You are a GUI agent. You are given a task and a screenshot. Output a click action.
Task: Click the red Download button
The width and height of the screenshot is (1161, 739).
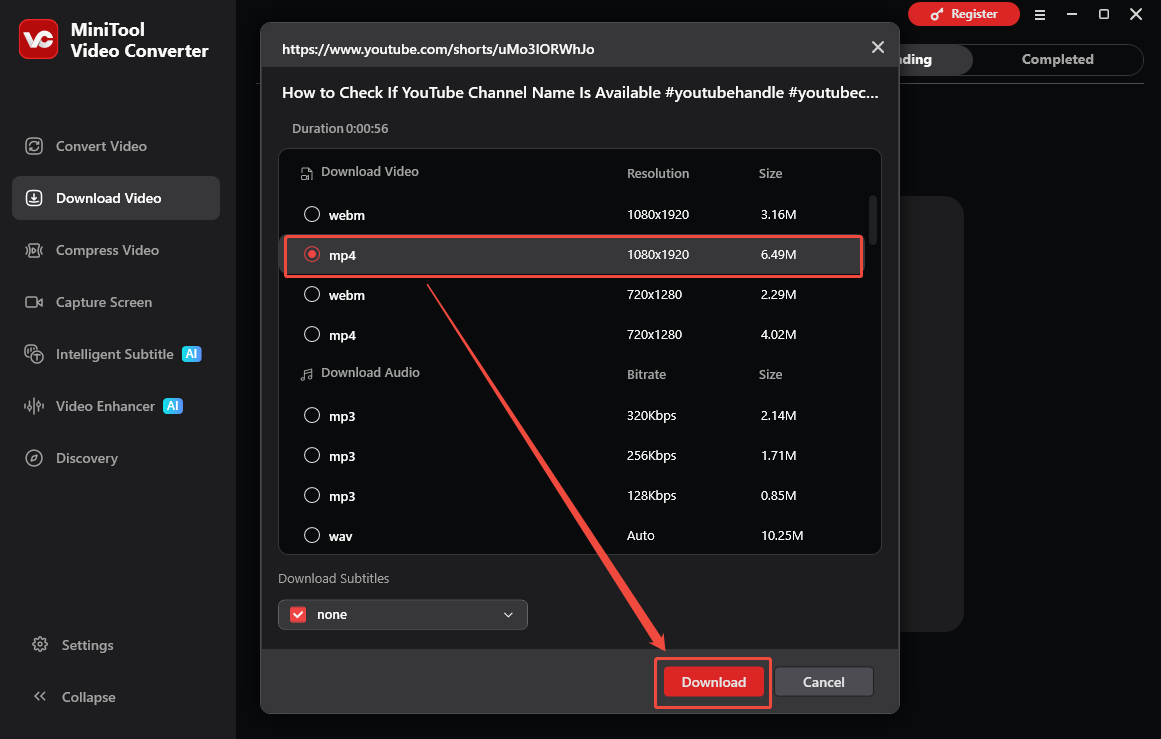pyautogui.click(x=714, y=682)
